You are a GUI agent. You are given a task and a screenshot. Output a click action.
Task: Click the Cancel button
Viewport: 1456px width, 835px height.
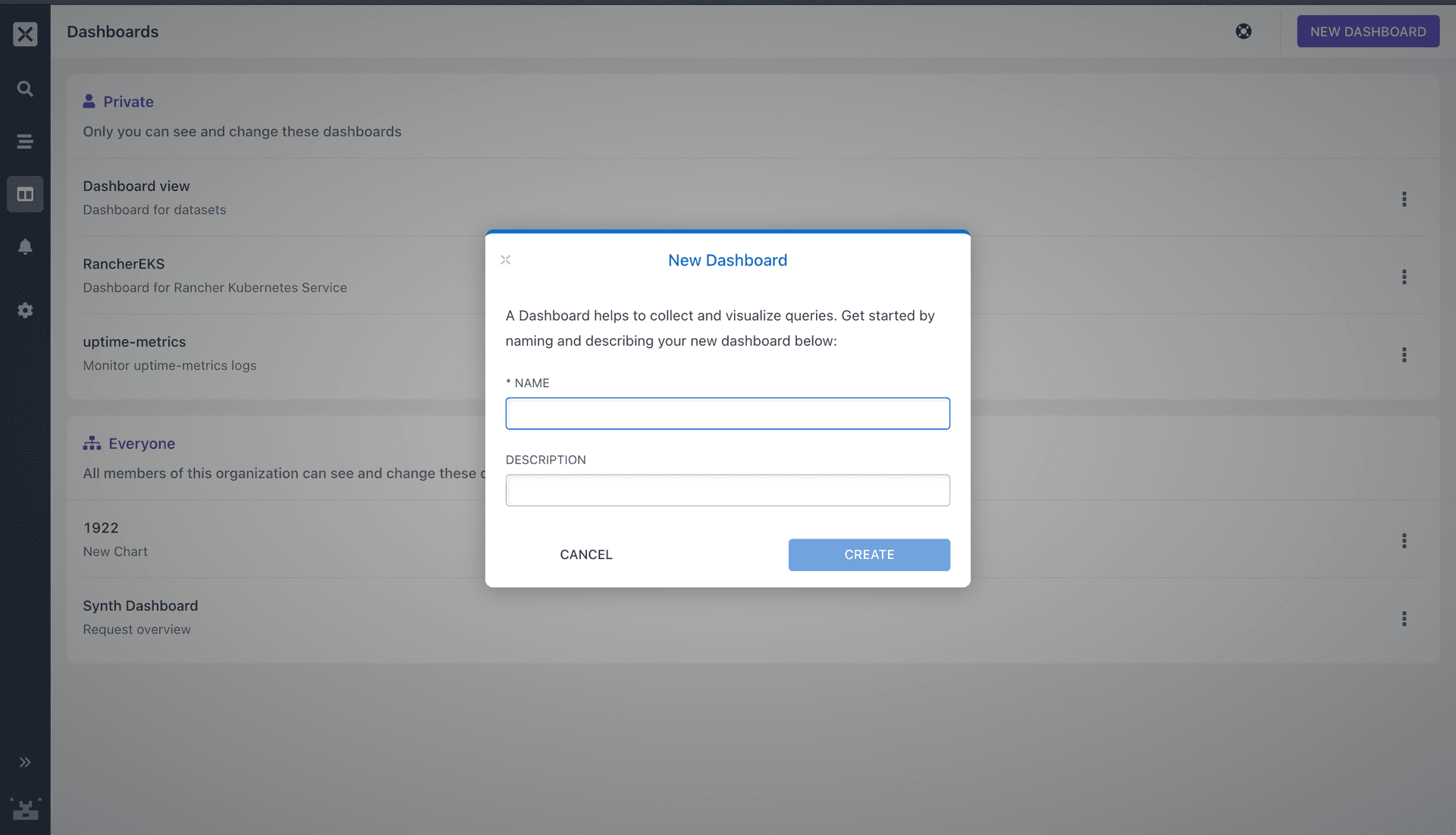coord(585,554)
